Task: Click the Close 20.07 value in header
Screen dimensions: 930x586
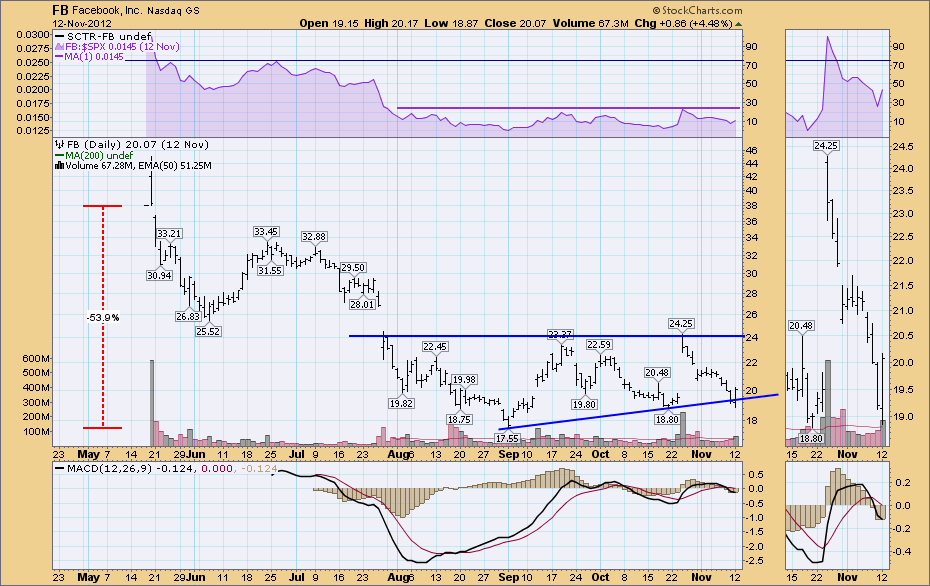Action: pos(515,23)
